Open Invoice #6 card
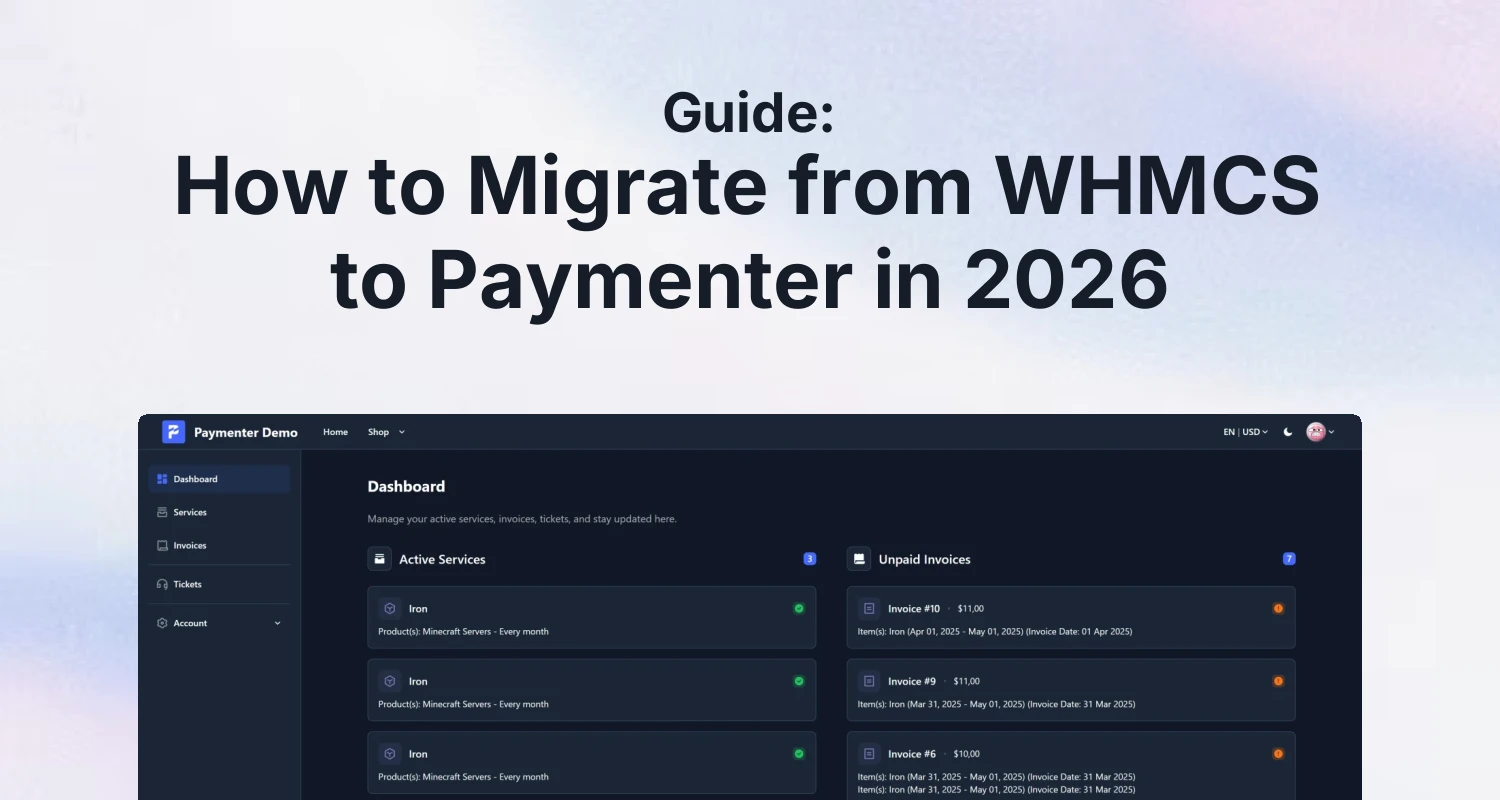Screen dimensions: 1500x800 (1071, 765)
